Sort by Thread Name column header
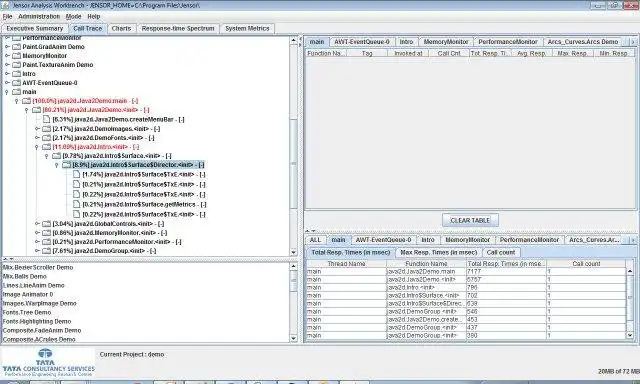 pyautogui.click(x=346, y=264)
